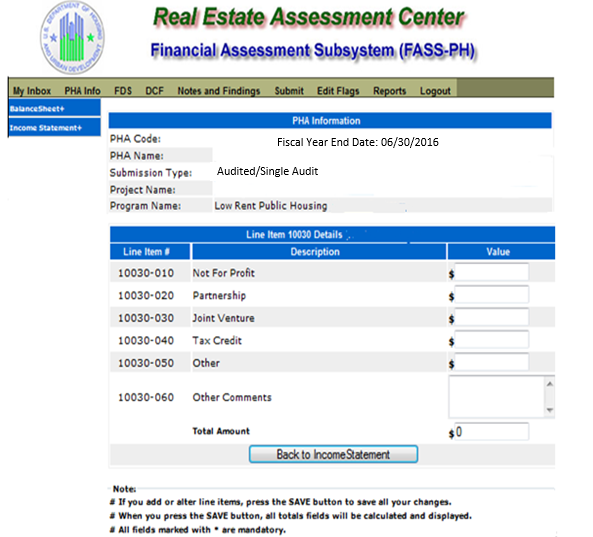Click the Partnership description text
The width and height of the screenshot is (593, 537).
[219, 295]
